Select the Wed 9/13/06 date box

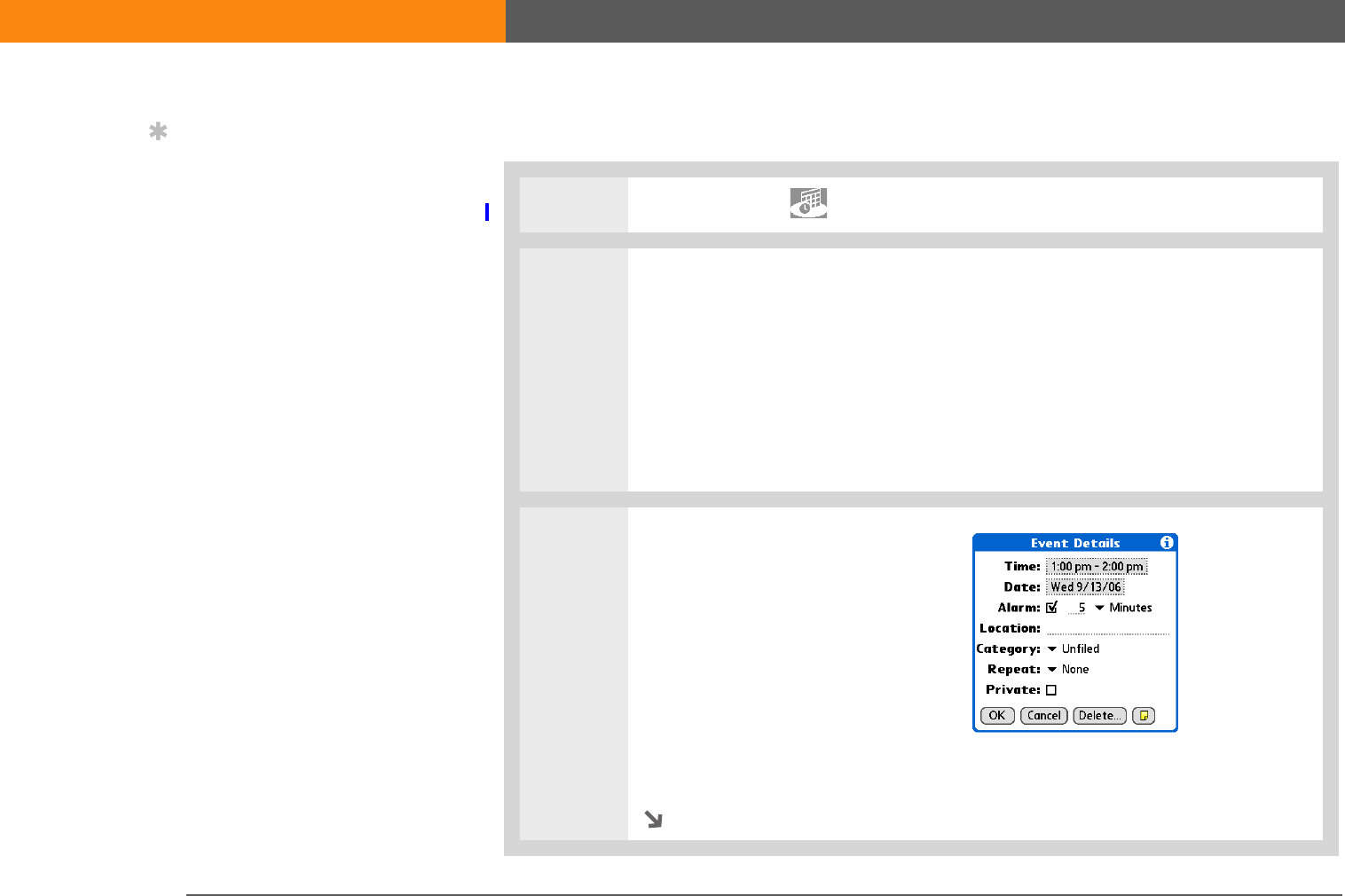(1085, 587)
